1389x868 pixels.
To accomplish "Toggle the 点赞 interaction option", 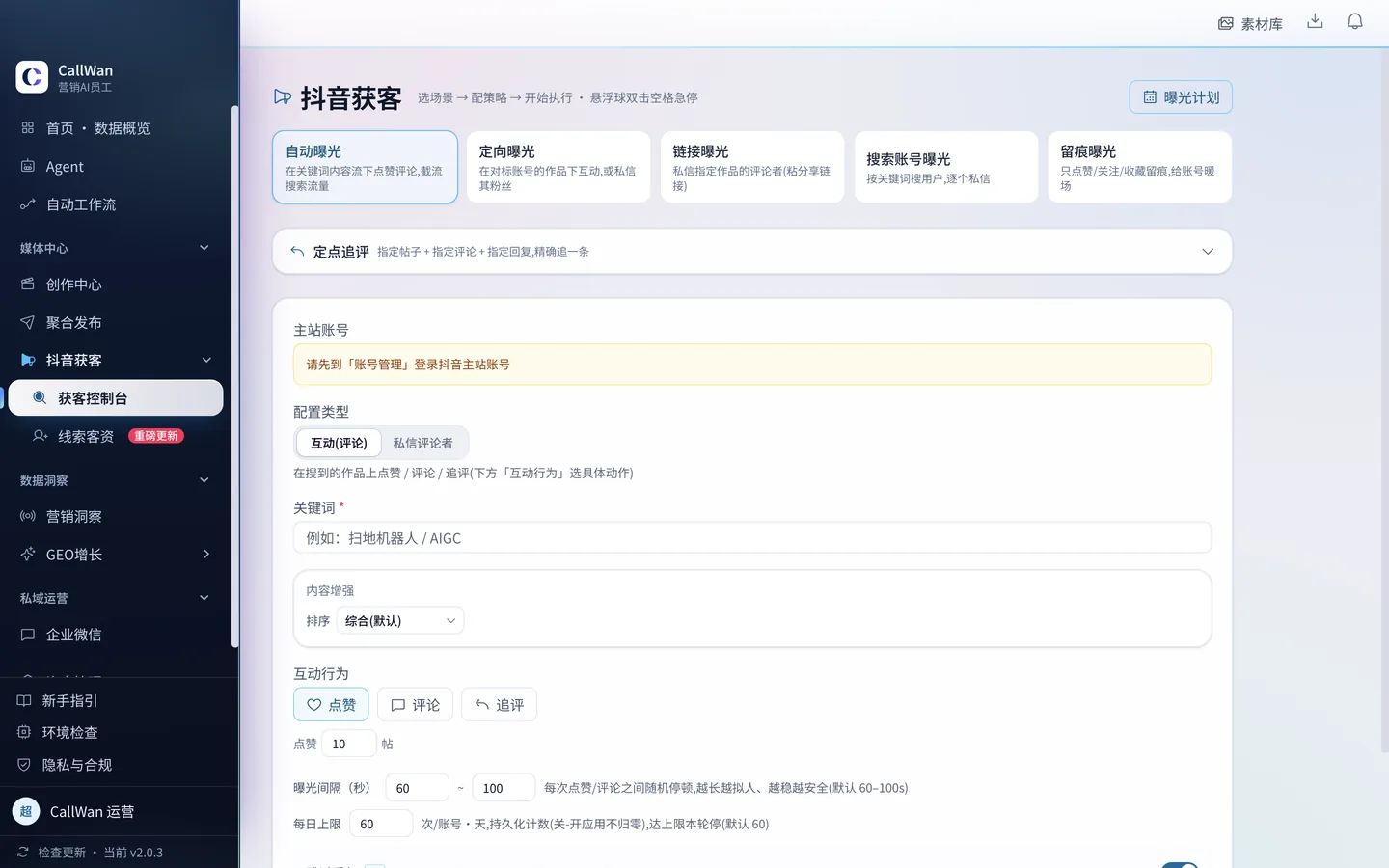I will click(331, 705).
